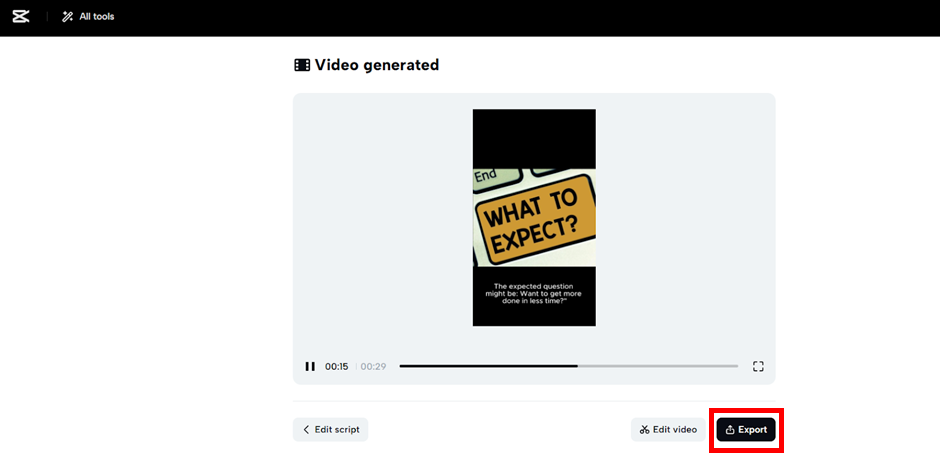Click the CapCut logo icon
The height and width of the screenshot is (453, 940).
[x=21, y=17]
